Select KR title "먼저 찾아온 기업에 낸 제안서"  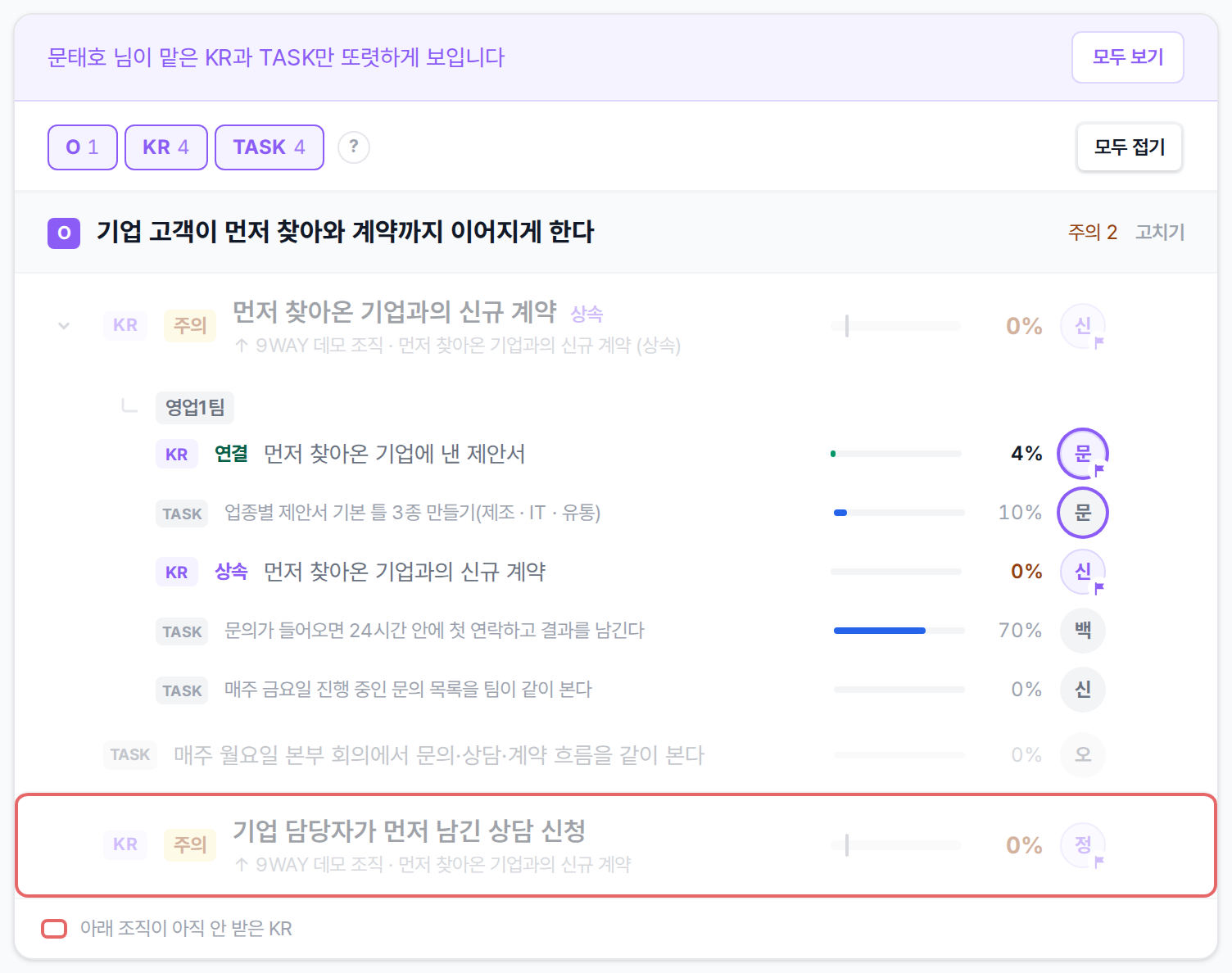click(395, 454)
